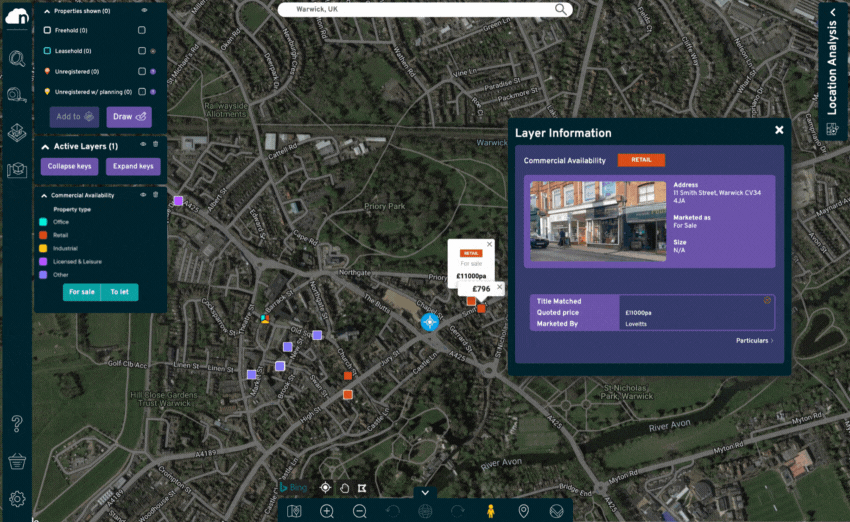Click the Draw button
Screen dimensions: 850x522
[x=129, y=117]
